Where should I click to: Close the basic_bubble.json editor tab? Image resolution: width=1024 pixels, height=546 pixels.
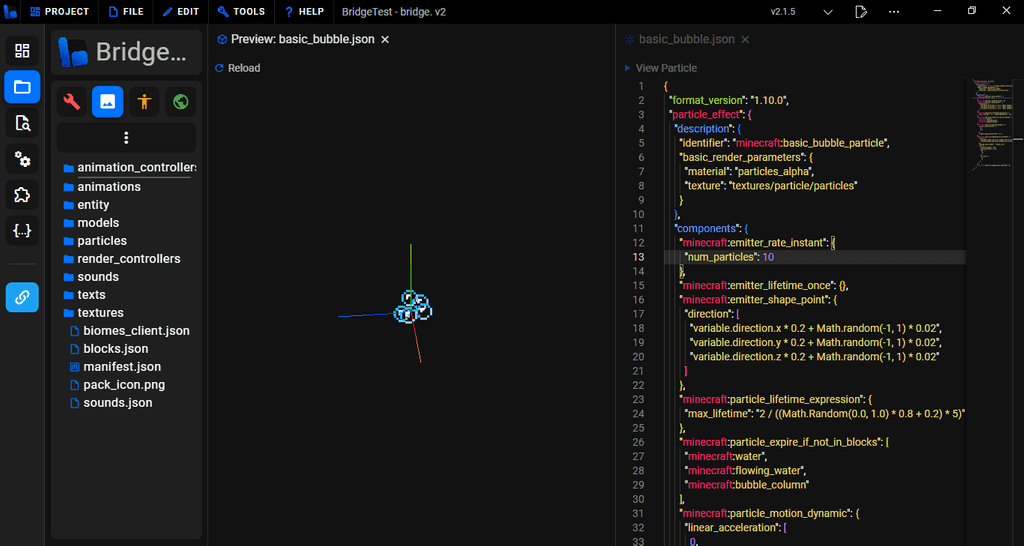point(745,39)
